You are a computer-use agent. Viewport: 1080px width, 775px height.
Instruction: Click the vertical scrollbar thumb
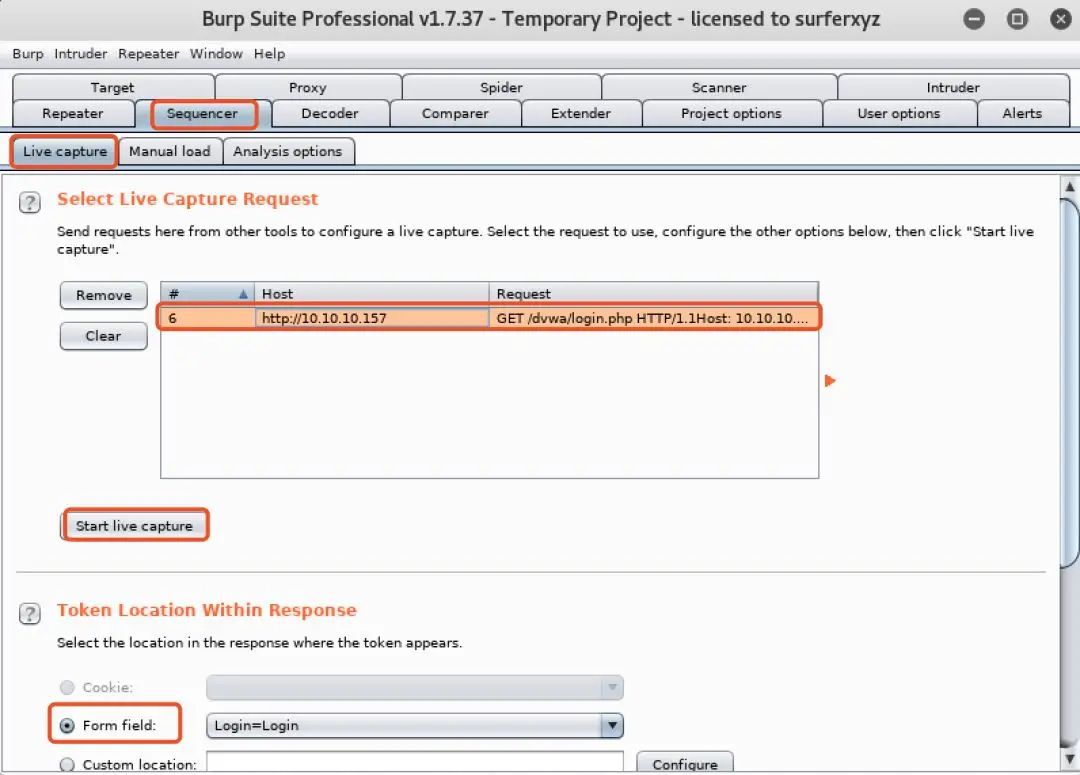[1069, 382]
